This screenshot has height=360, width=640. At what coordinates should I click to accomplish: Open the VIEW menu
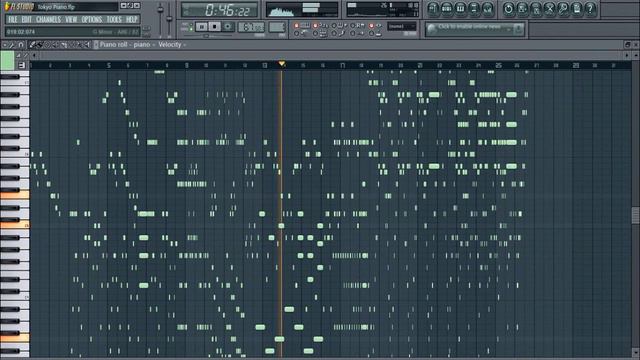pos(71,20)
